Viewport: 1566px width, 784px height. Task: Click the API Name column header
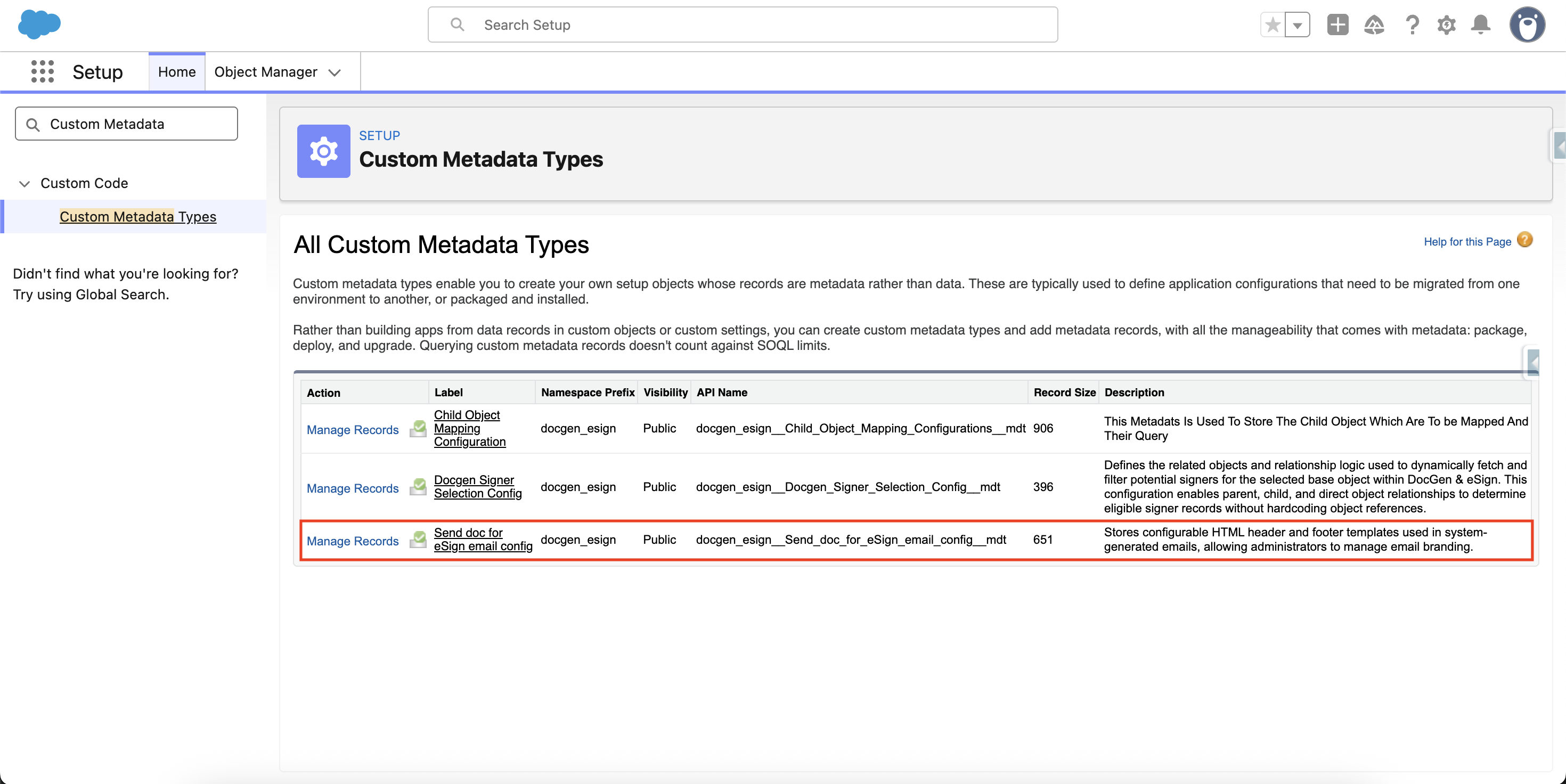(x=722, y=392)
